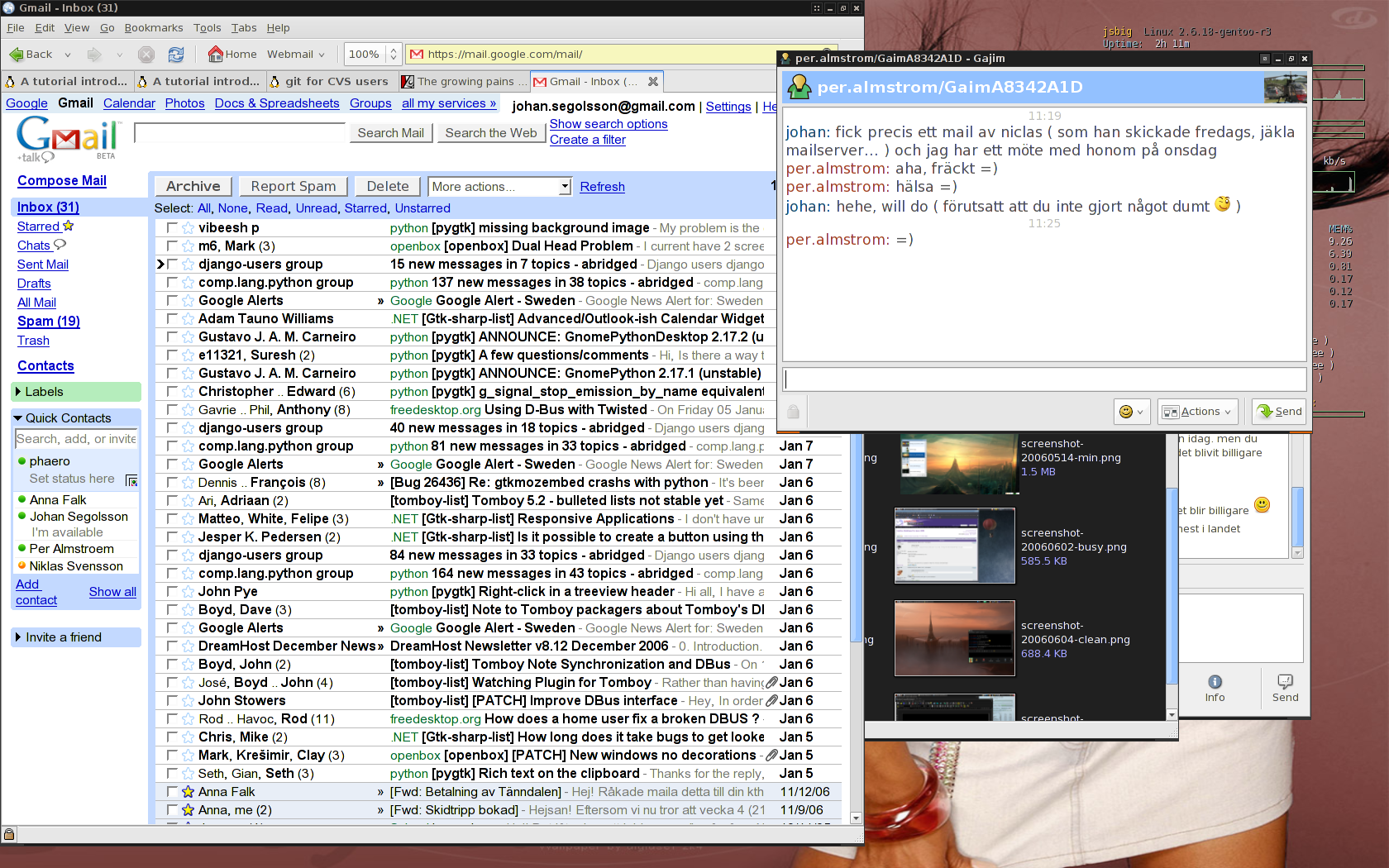The width and height of the screenshot is (1389, 868).
Task: Open the Tools menu
Action: click(x=208, y=28)
